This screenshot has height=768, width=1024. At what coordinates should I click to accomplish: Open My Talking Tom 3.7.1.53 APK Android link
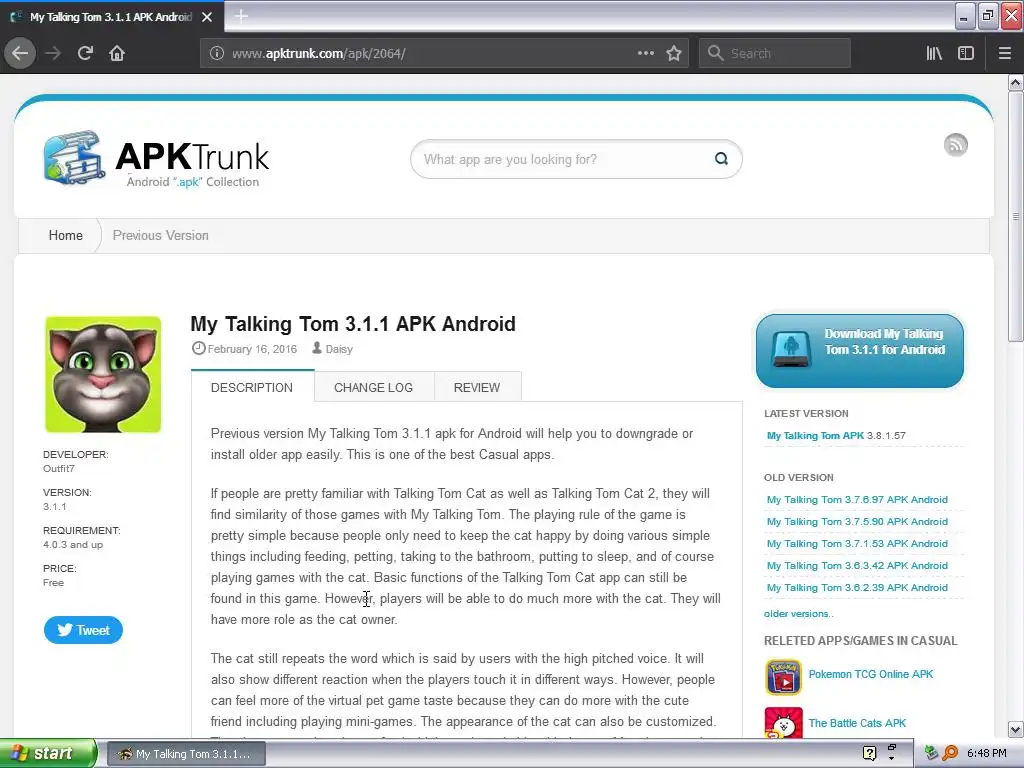857,543
